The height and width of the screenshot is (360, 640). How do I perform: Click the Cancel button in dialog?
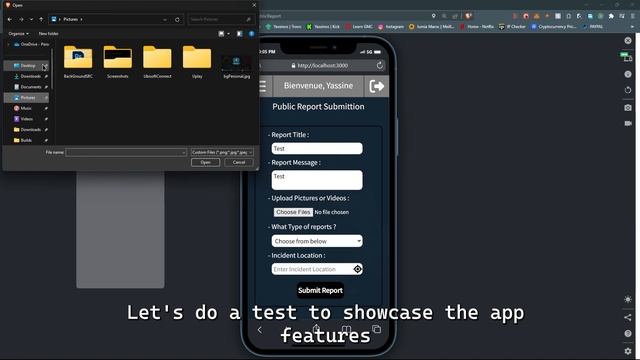pyautogui.click(x=239, y=162)
